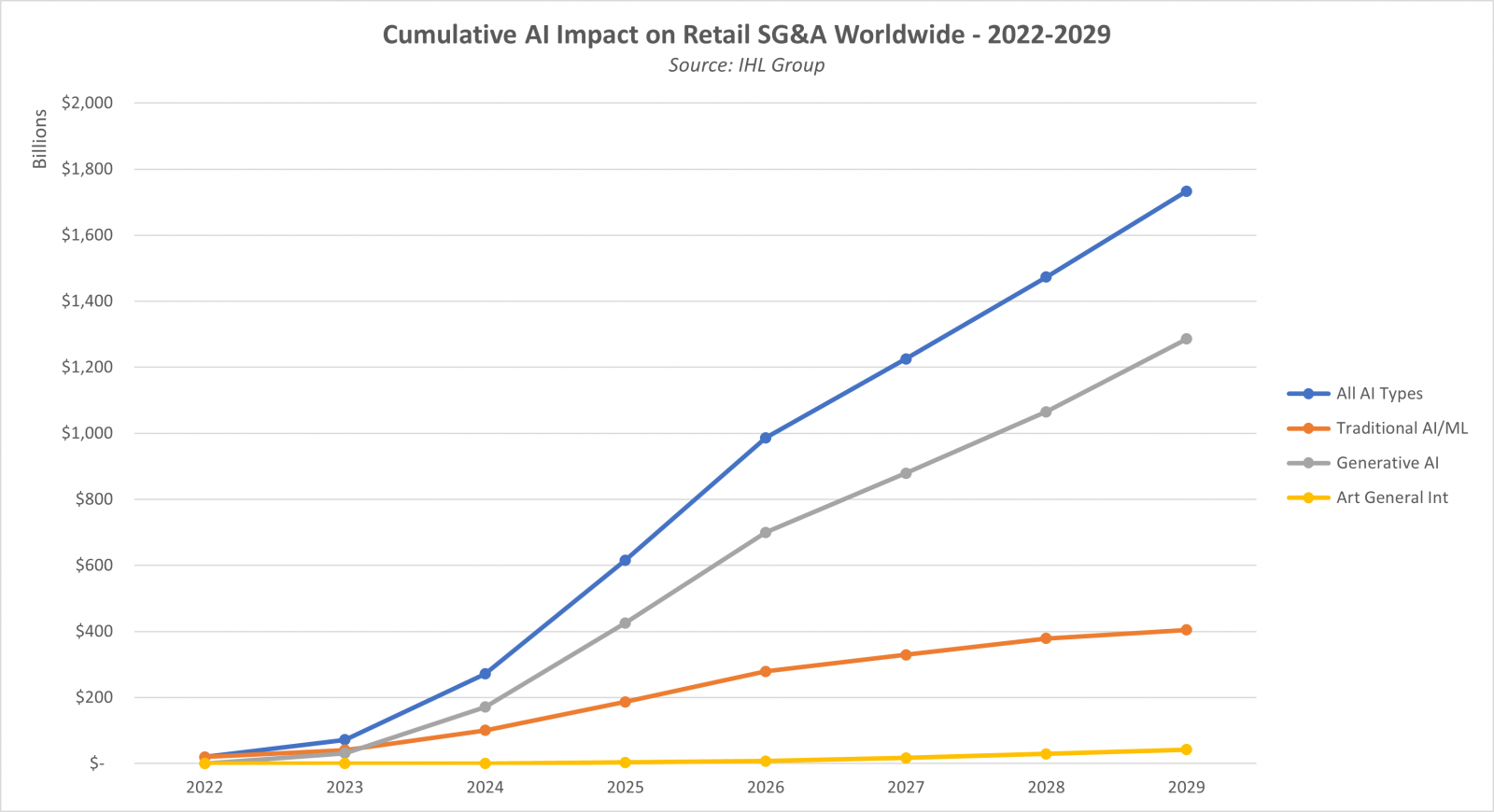Click the $1,000 y-axis label
1494x812 pixels.
[87, 433]
